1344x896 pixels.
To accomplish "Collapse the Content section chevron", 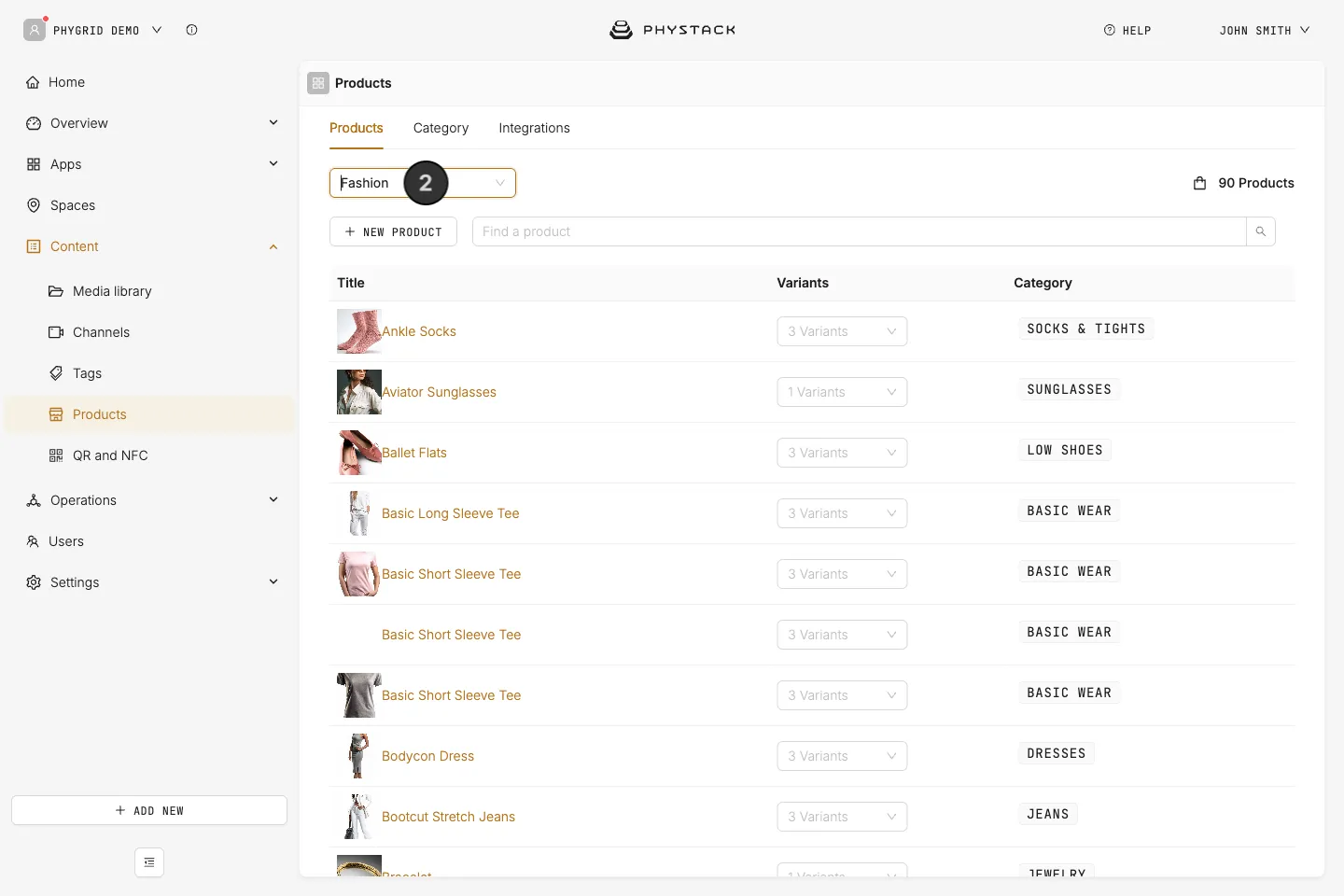I will 273,246.
